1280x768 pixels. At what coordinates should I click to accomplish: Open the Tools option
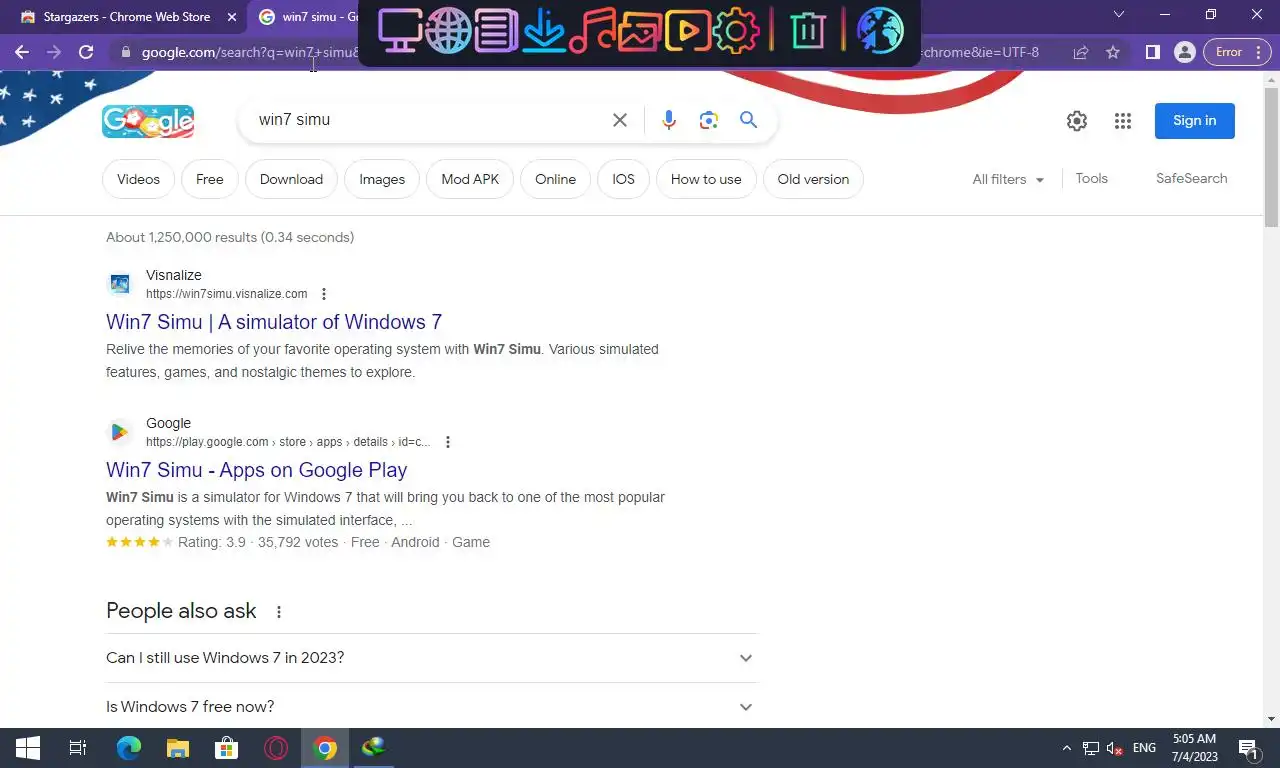[x=1092, y=178]
